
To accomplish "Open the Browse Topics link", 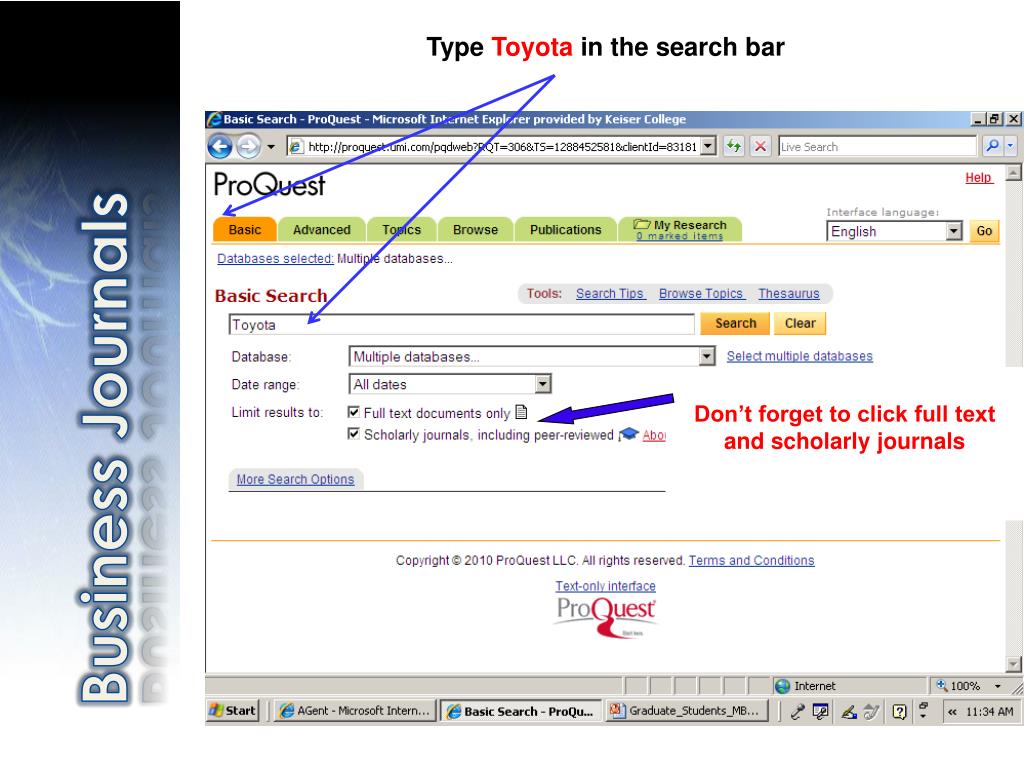I will point(701,294).
